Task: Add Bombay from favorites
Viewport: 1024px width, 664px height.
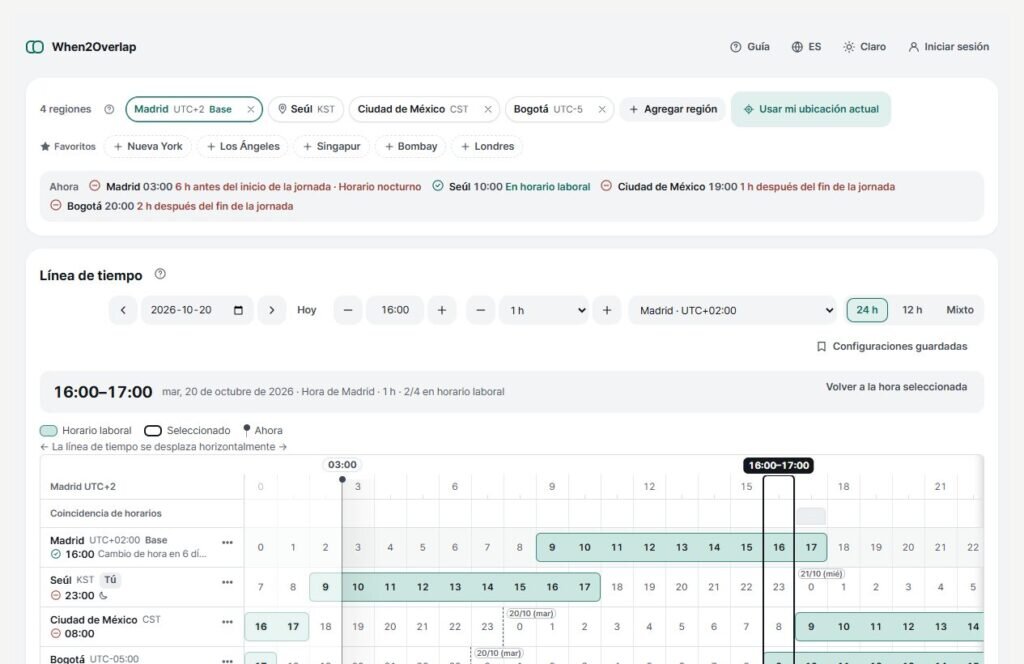Action: (x=411, y=146)
